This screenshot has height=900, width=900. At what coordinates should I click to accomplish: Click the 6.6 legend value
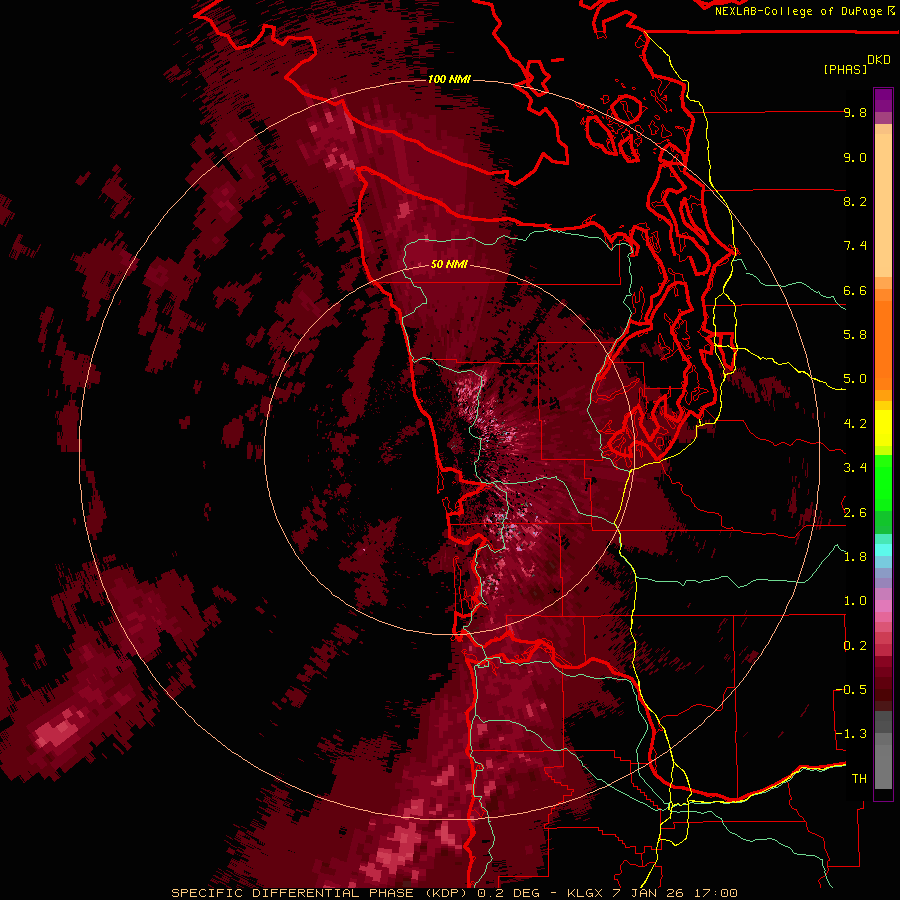pyautogui.click(x=855, y=290)
